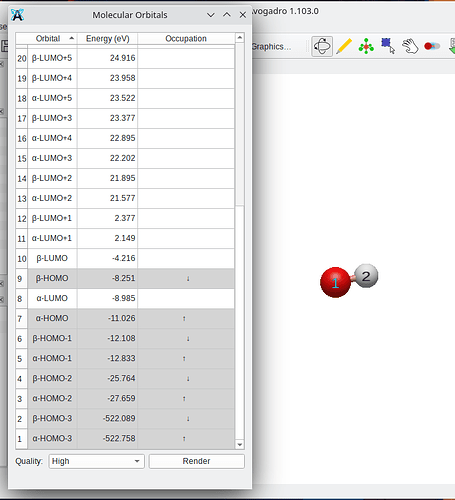Collapse dialog using titlebar down chevron

pos(211,15)
